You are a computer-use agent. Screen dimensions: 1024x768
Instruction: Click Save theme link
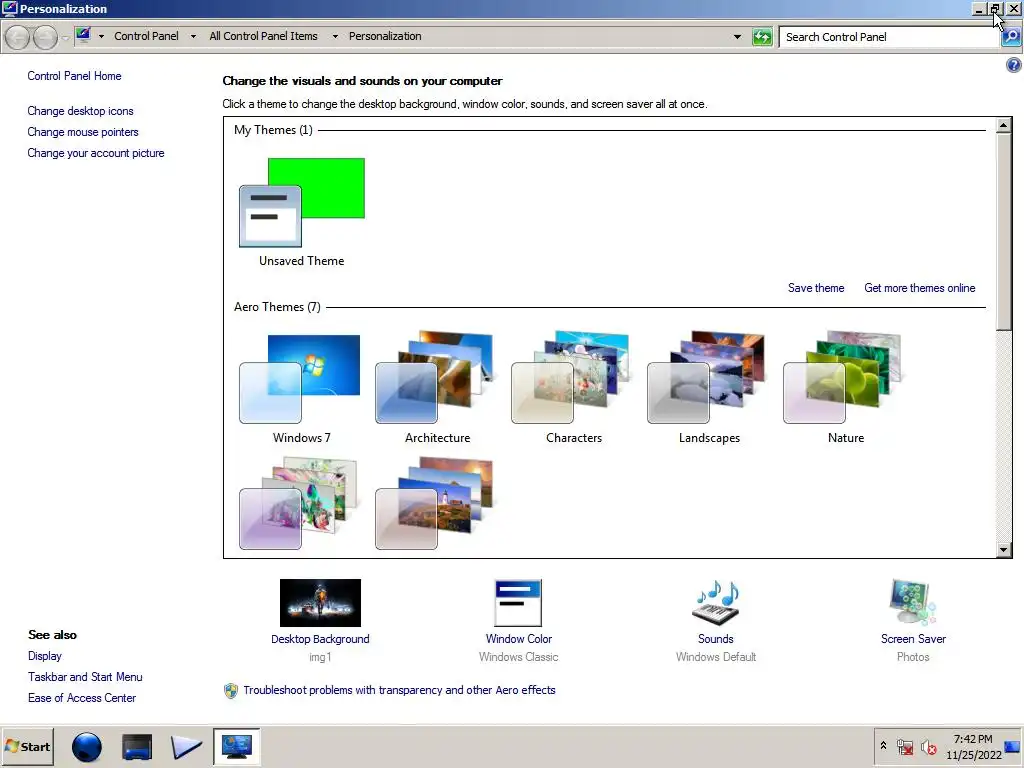(816, 288)
